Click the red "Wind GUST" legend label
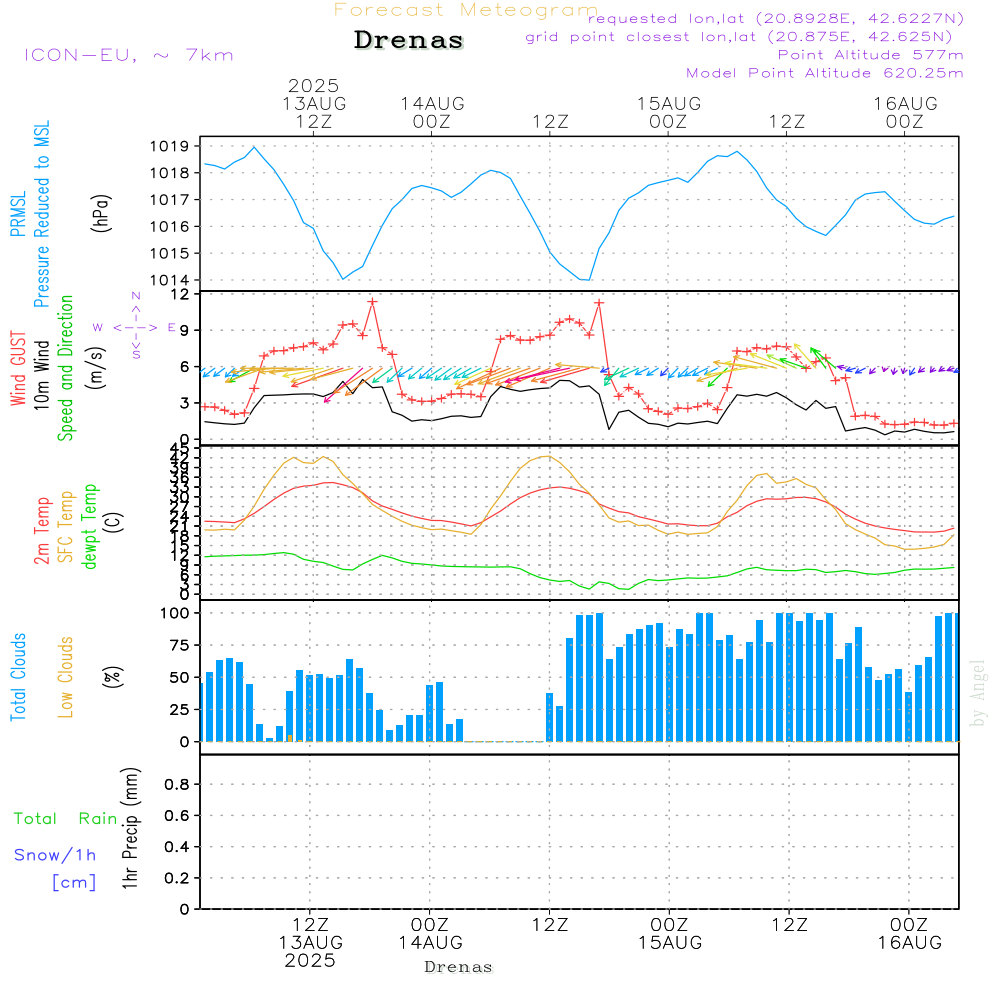 tap(18, 368)
